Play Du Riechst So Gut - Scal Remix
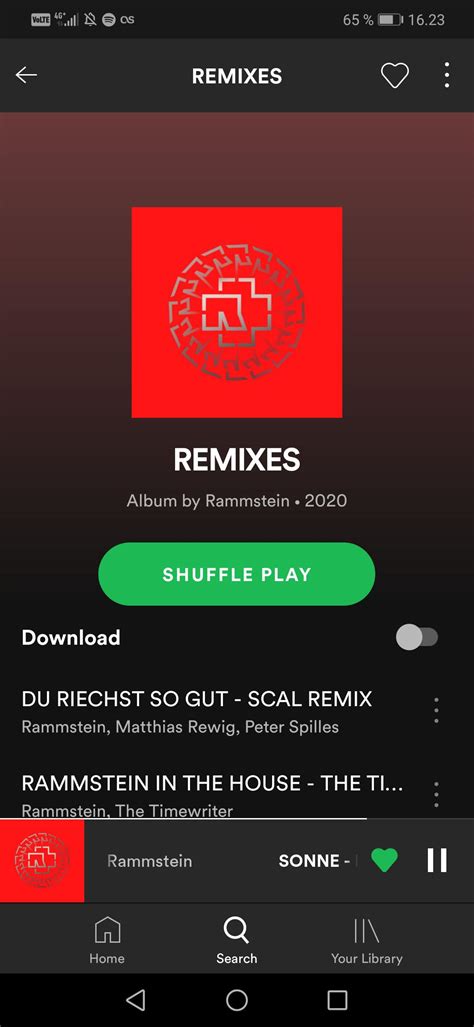 196,699
